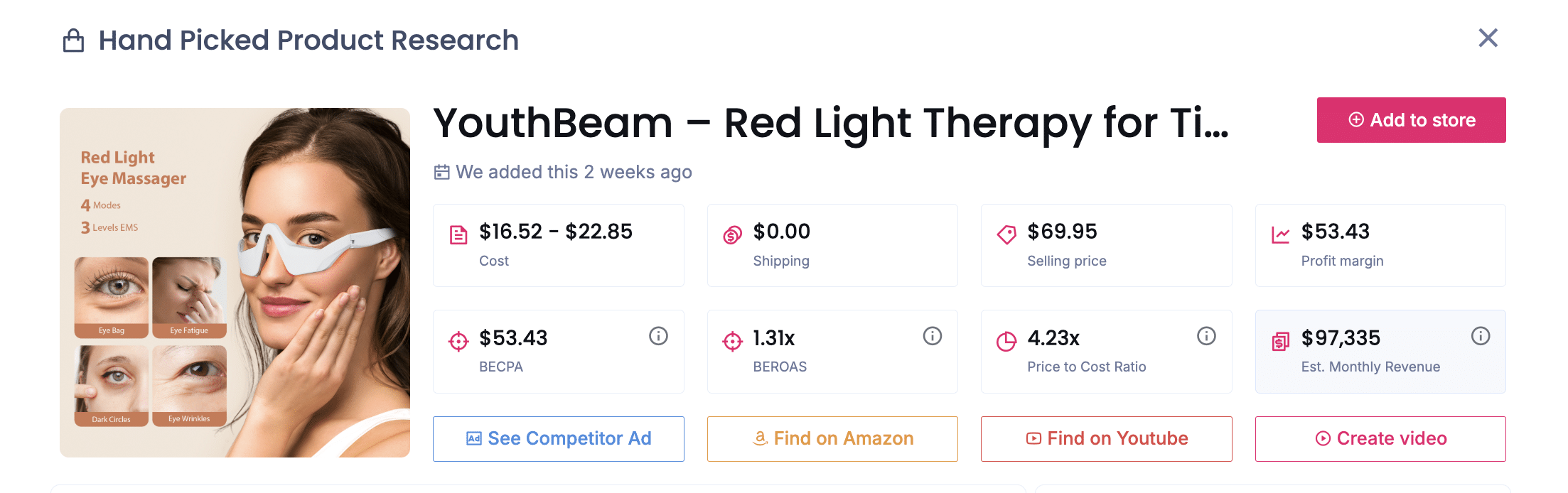Screen dimensions: 1568x493
Task: Click the Create video play icon
Action: point(1323,438)
